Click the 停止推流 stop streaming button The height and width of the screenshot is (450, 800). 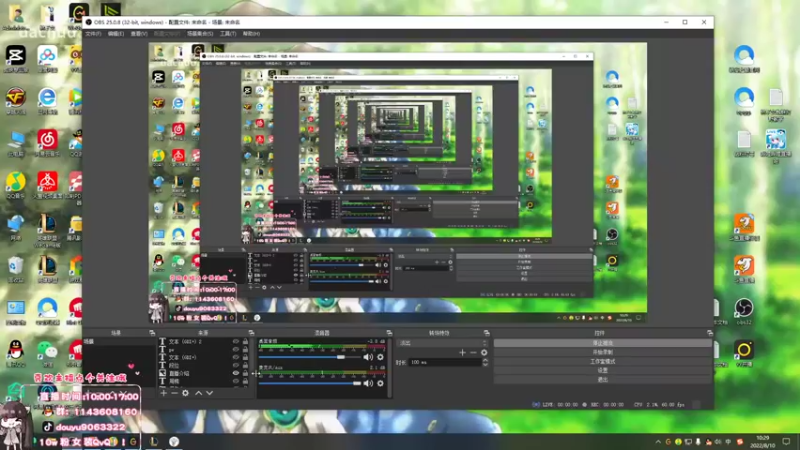[x=603, y=343]
